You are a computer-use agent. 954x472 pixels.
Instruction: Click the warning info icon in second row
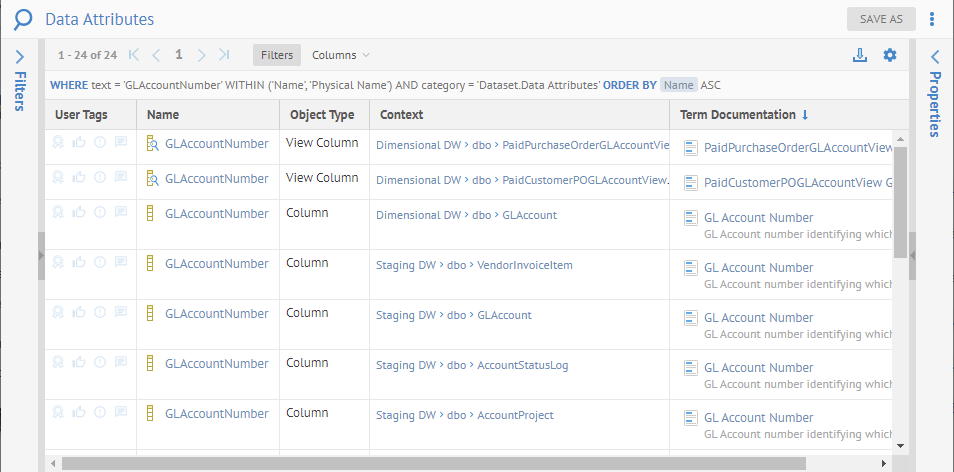click(100, 178)
